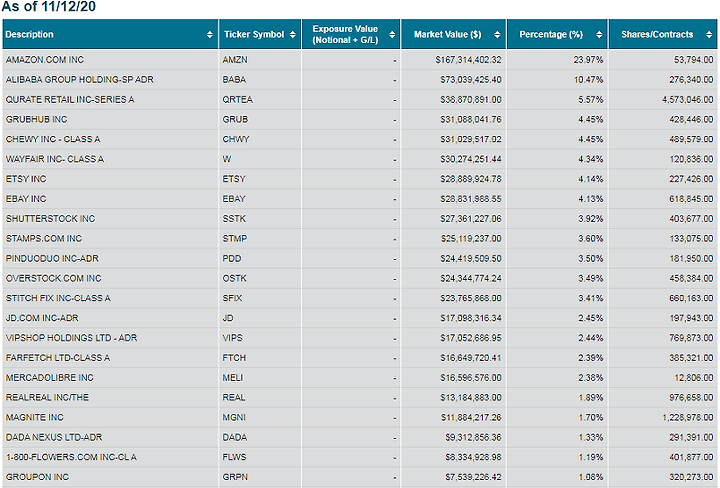Click shares value 53,794.00

coord(693,60)
